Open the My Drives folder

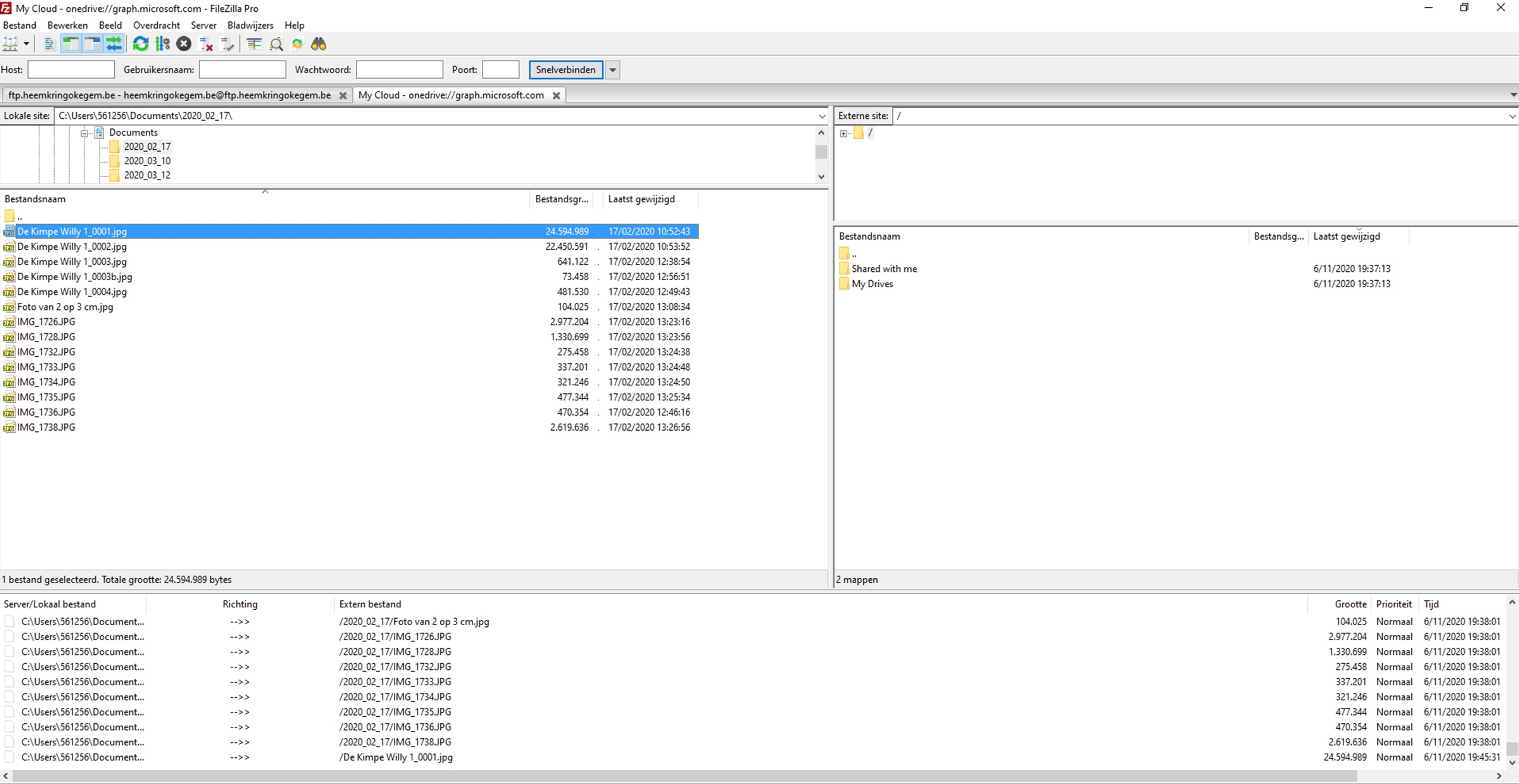point(872,284)
